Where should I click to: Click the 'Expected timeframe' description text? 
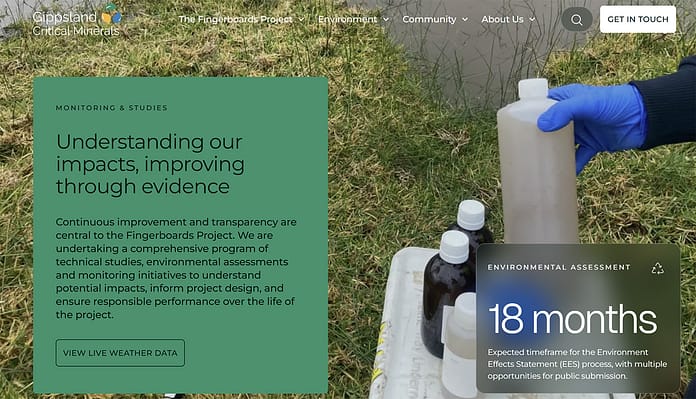tap(577, 364)
